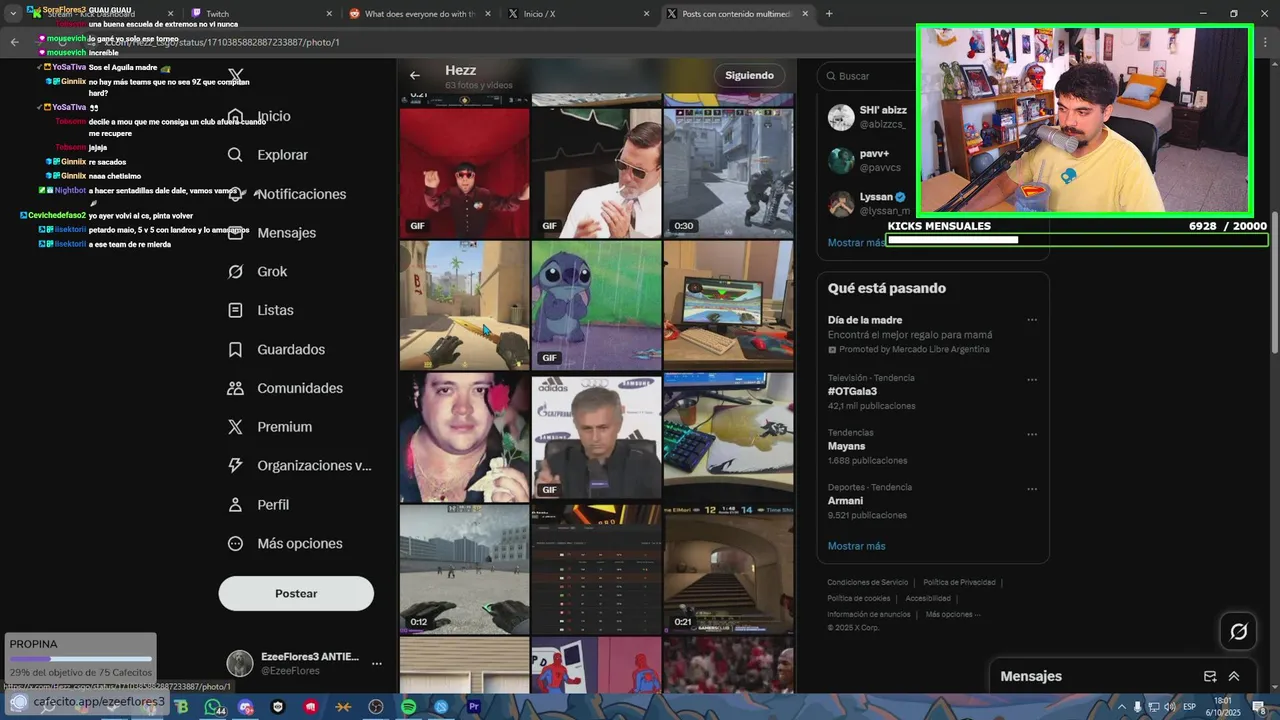Click the Más opciones circle icon
The width and height of the screenshot is (1280, 720).
[x=235, y=544]
